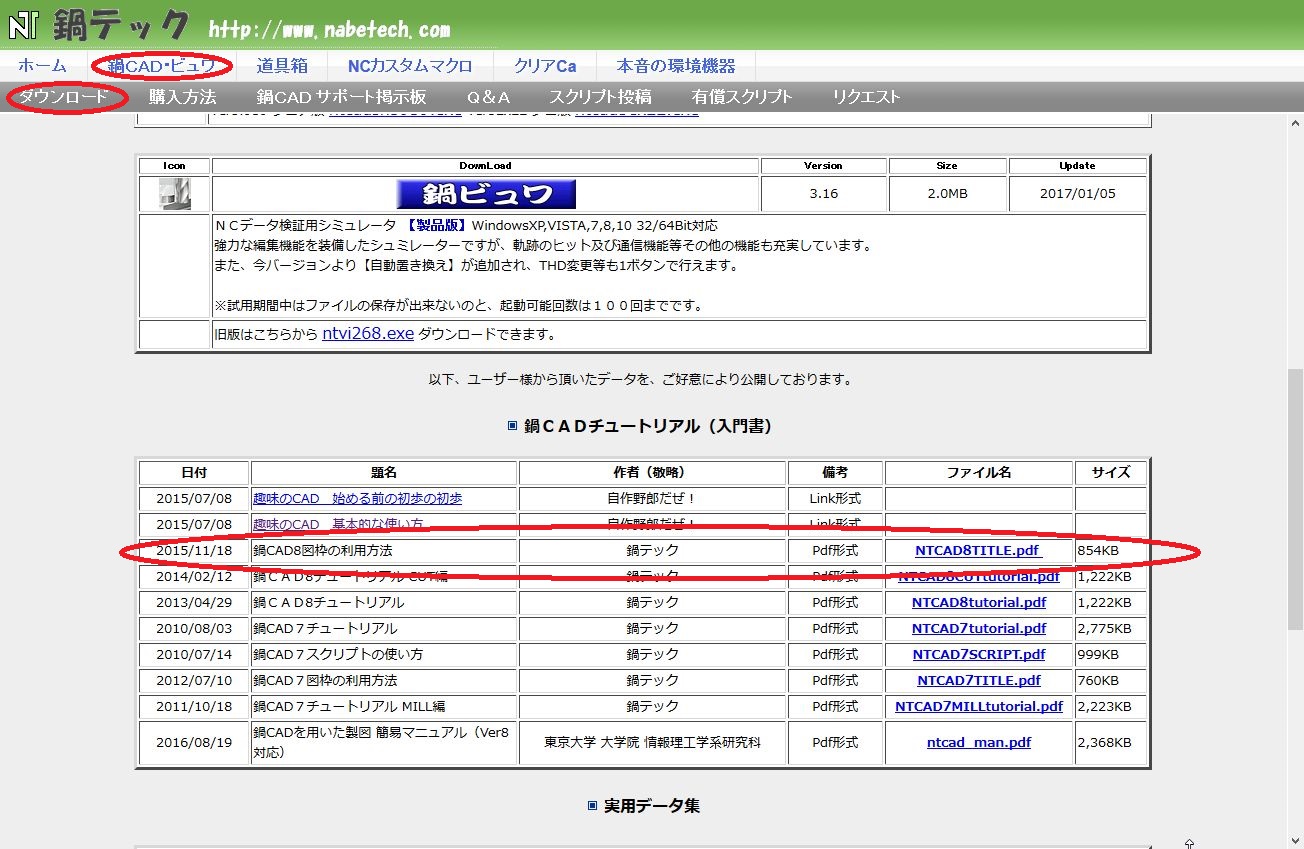Open the 鍋CAD・ビュワ navigation tab
1304x849 pixels.
click(162, 66)
